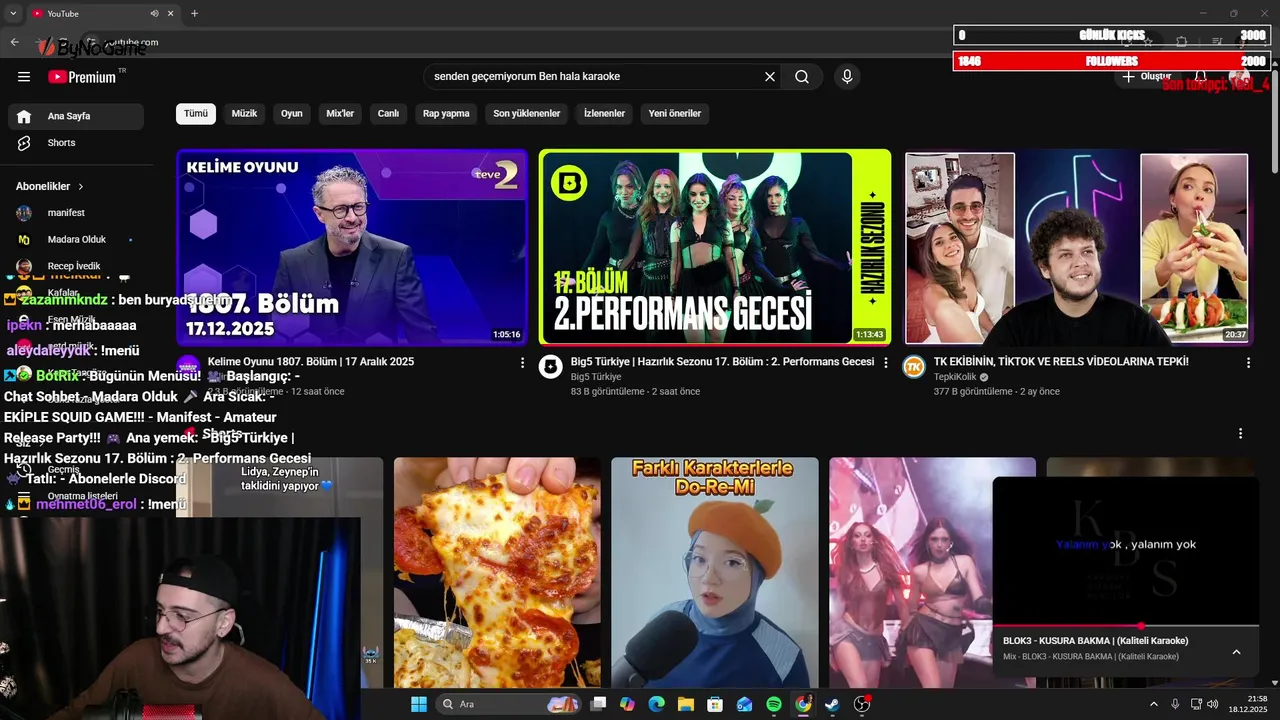Expand the Abonelikler chevron
Viewport: 1280px width, 720px height.
[81, 186]
